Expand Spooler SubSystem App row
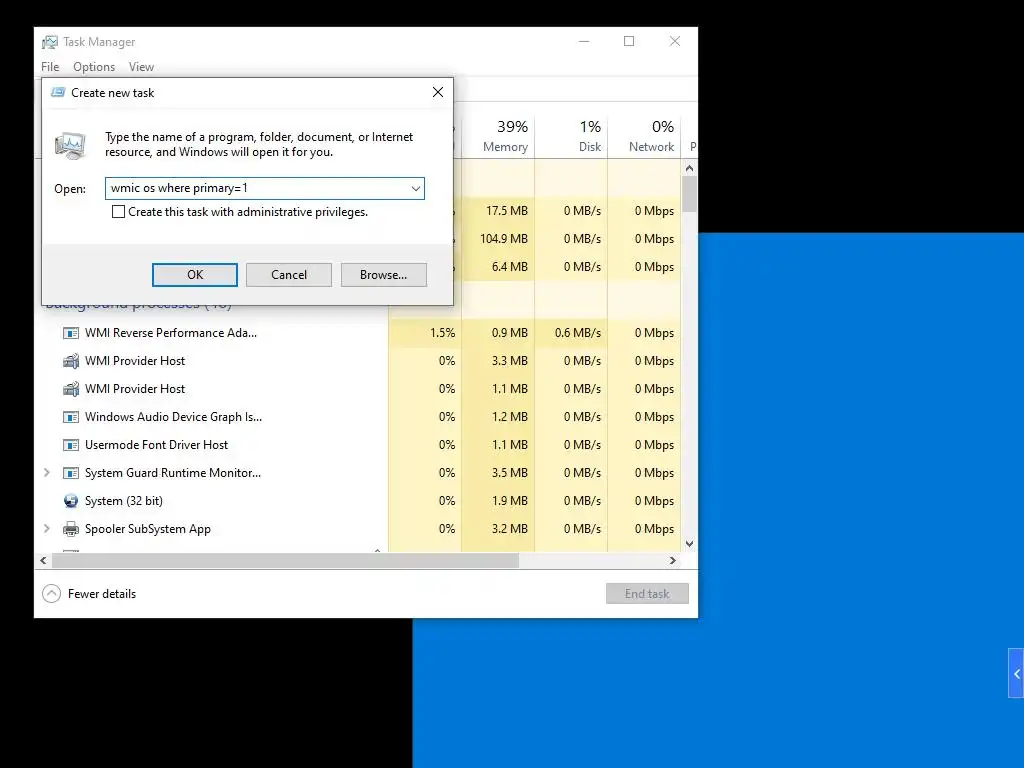The image size is (1024, 768). [x=46, y=529]
